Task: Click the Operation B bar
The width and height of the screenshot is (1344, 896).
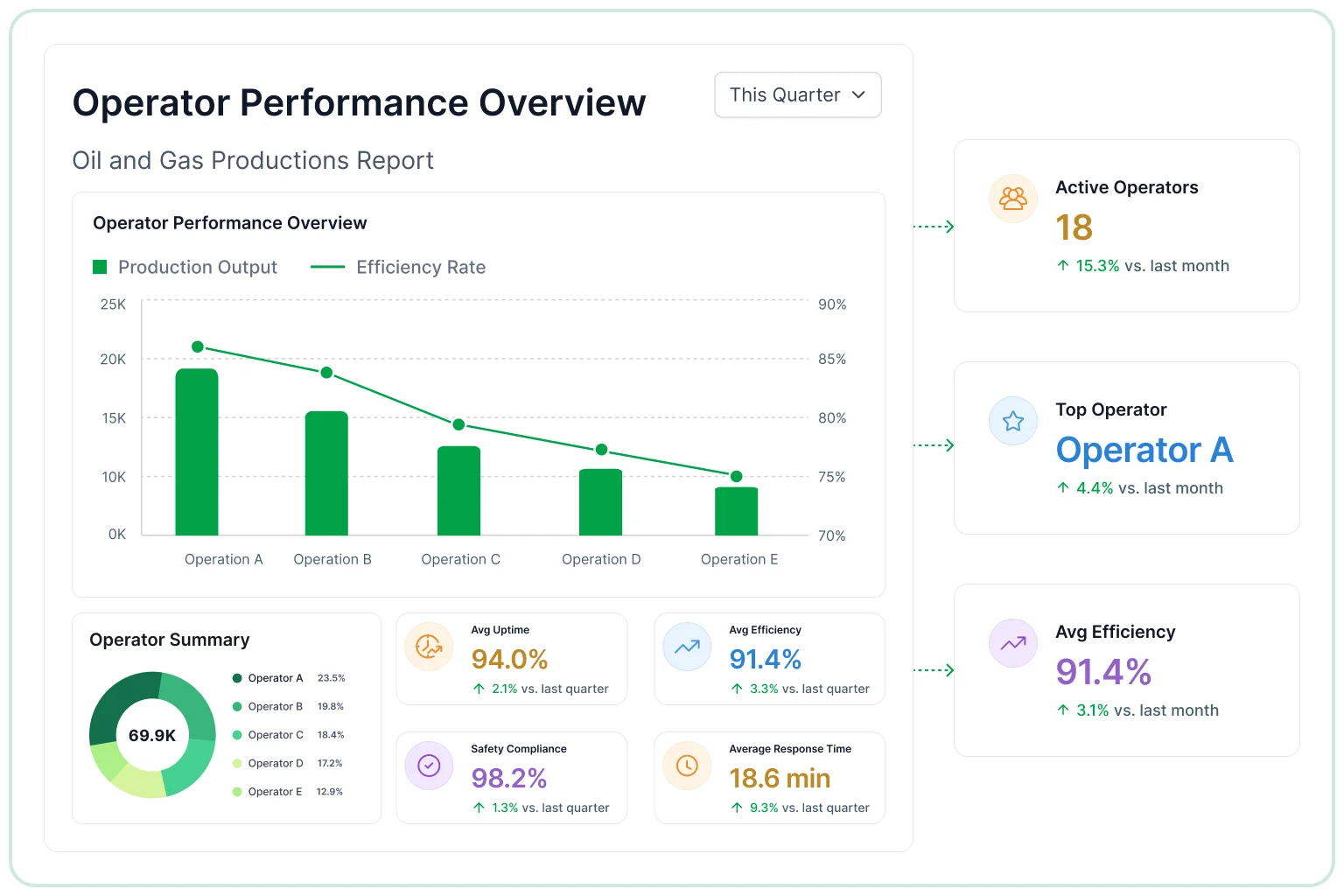Action: click(x=326, y=473)
